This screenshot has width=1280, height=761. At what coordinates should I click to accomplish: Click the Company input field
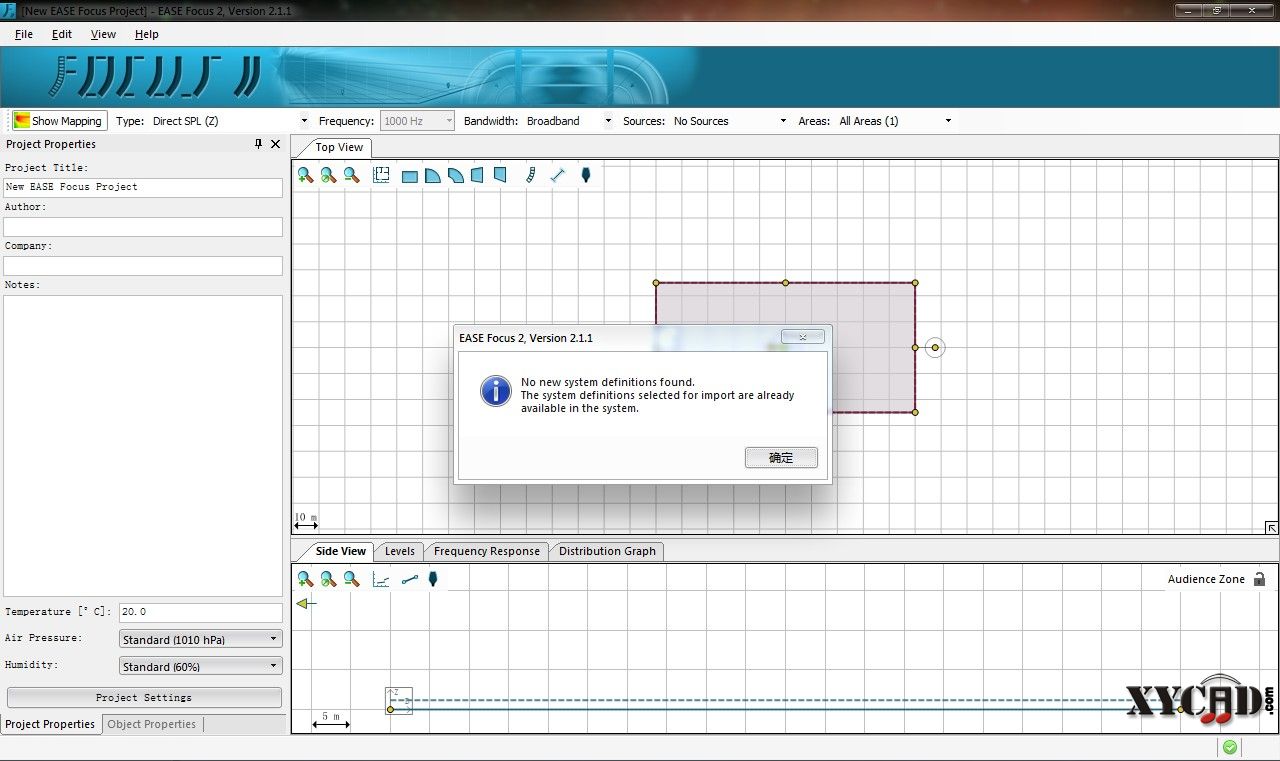(143, 266)
